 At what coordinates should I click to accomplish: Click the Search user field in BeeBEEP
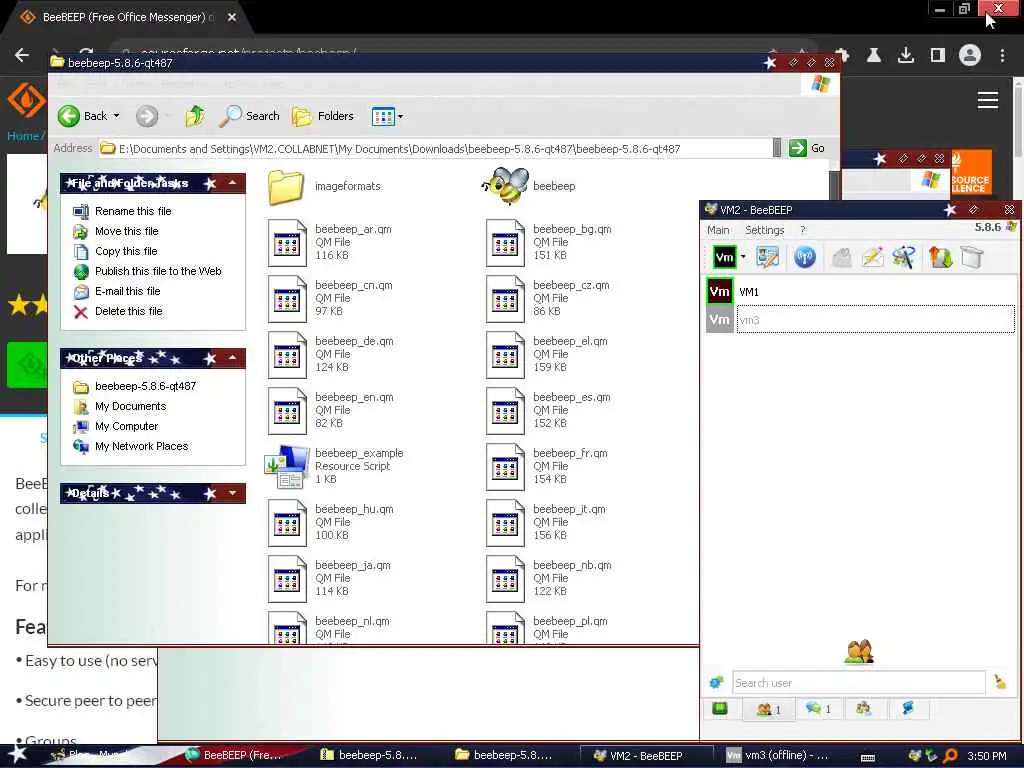(858, 682)
